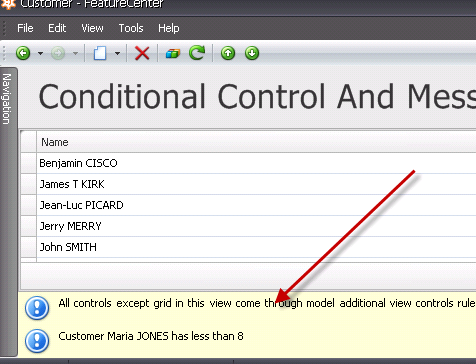Screen dimensions: 476x364
Task: Select the row indicator beside Benjamin CISCO
Action: (x=28, y=163)
